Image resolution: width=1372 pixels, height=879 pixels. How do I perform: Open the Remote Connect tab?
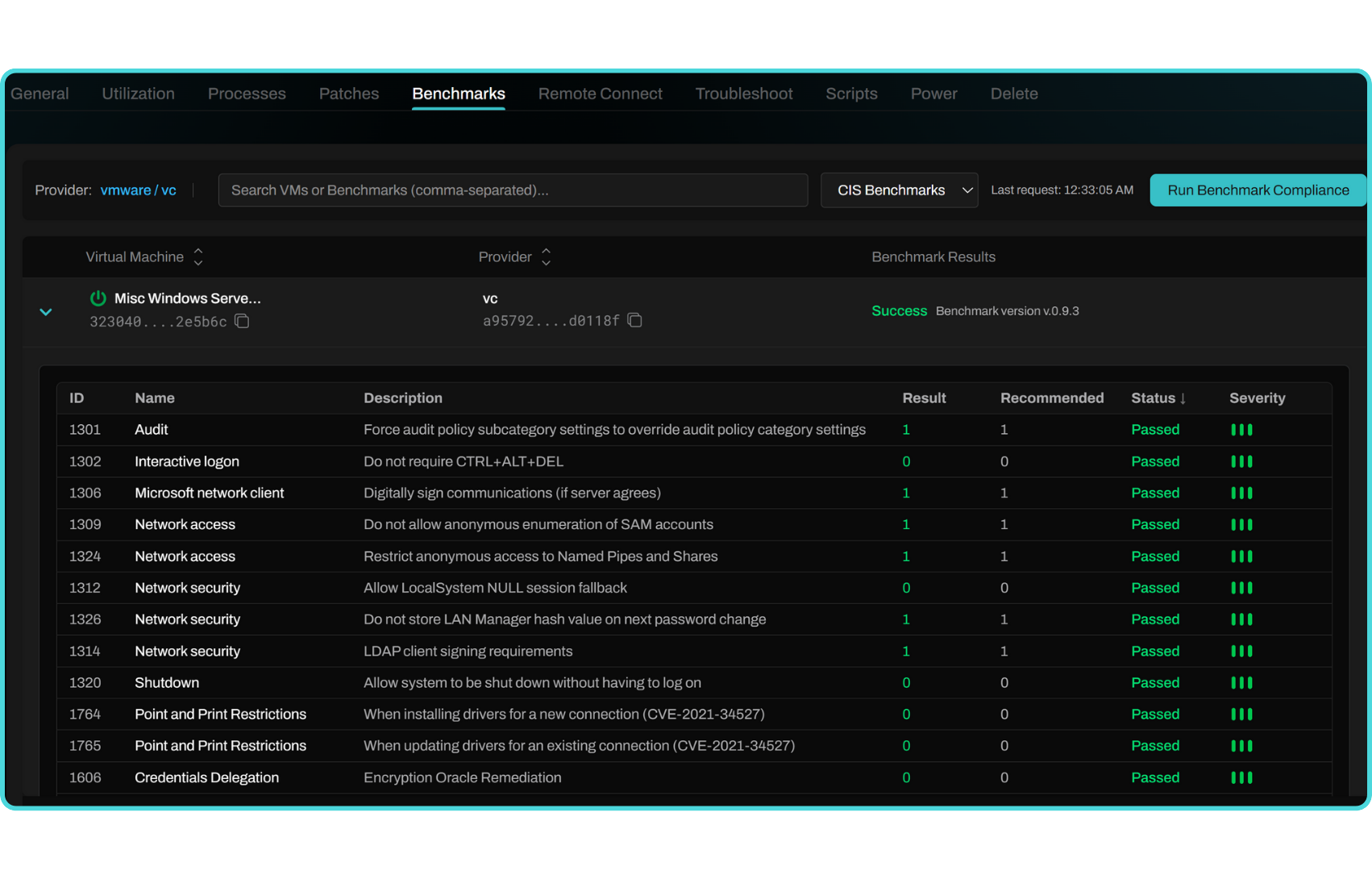point(600,94)
